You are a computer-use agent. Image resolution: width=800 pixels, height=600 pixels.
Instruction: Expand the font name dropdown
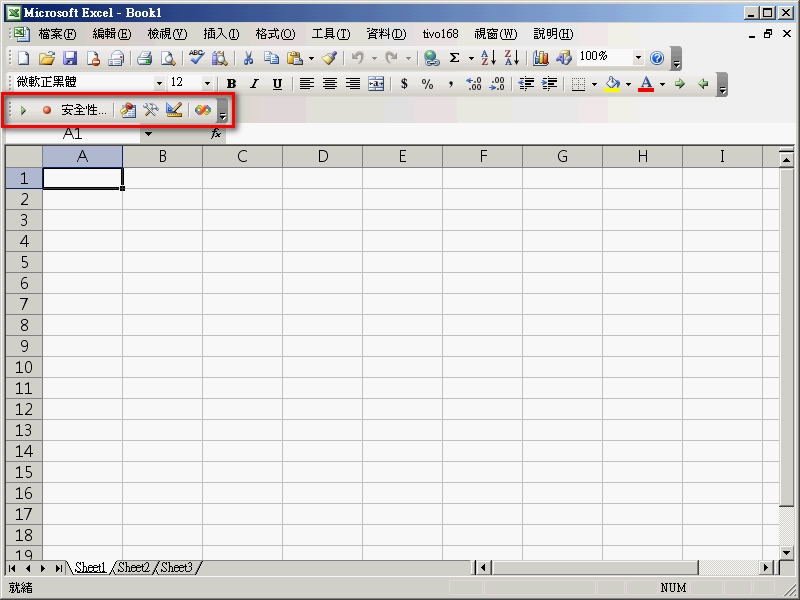[159, 83]
